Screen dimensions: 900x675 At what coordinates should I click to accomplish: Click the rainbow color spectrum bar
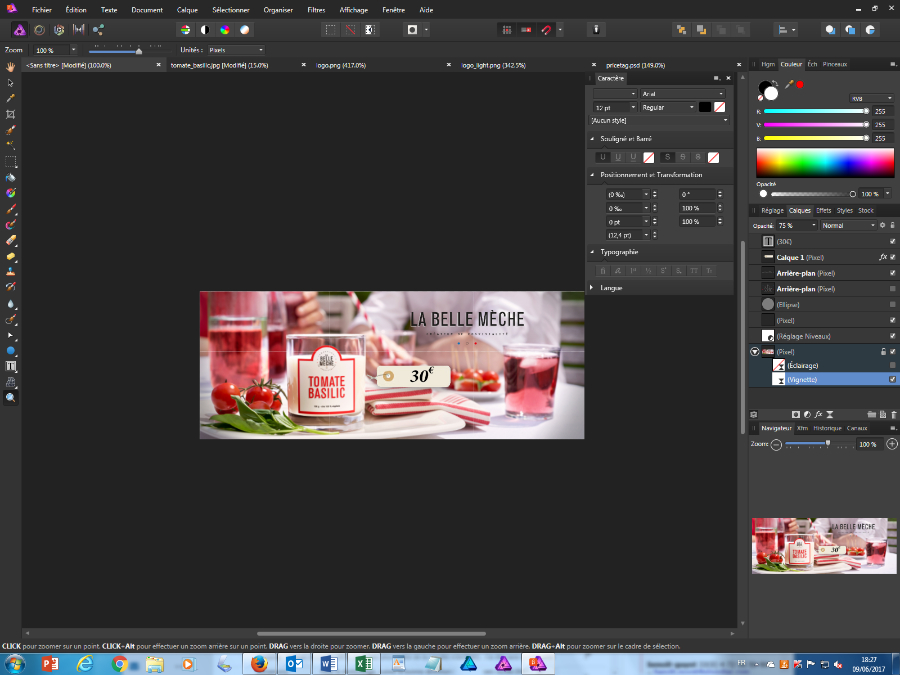click(825, 162)
